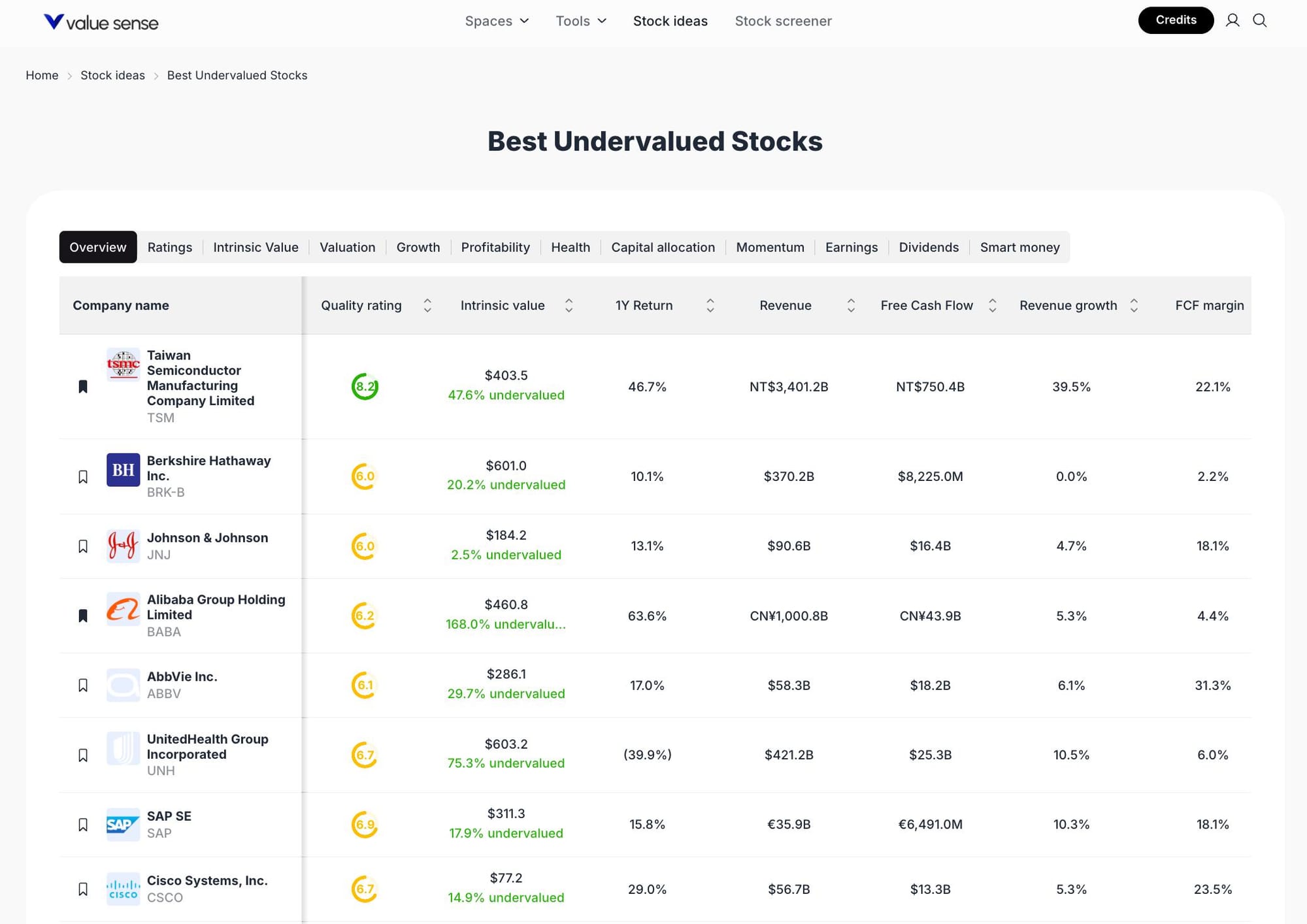Open the Tools dropdown menu
The width and height of the screenshot is (1307, 924).
pyautogui.click(x=581, y=21)
